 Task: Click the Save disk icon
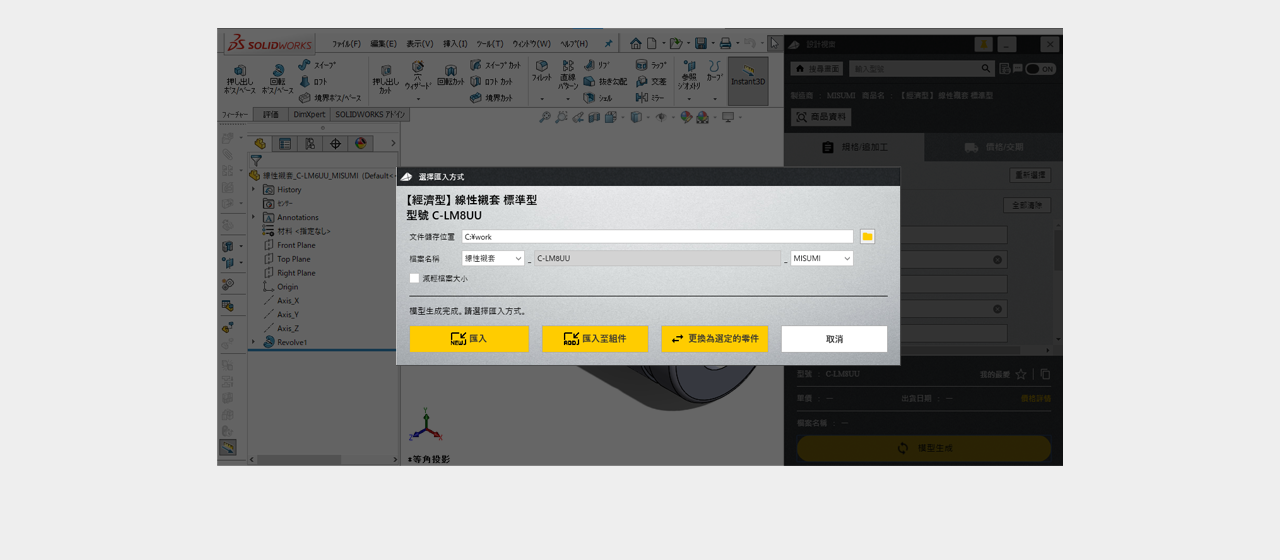click(x=700, y=43)
